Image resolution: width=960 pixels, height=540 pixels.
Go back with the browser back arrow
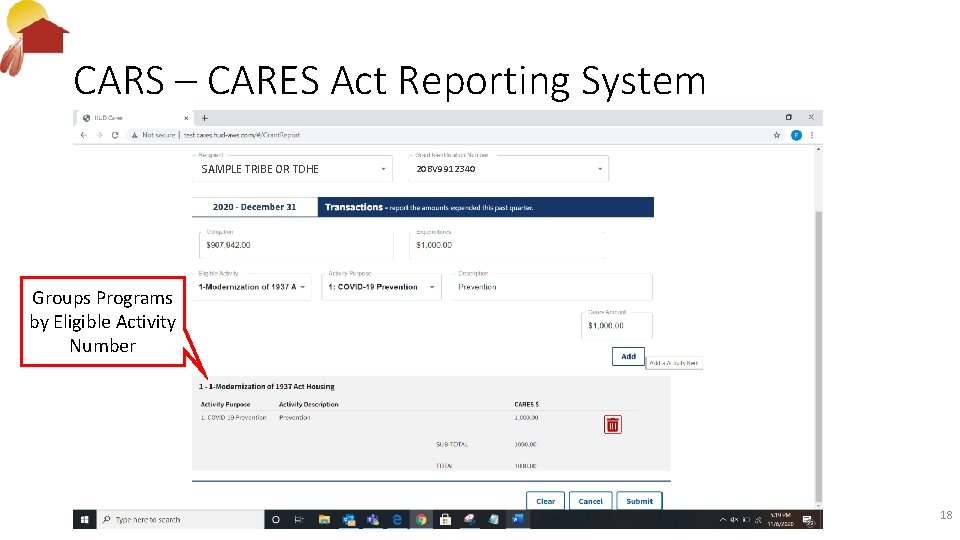[84, 135]
